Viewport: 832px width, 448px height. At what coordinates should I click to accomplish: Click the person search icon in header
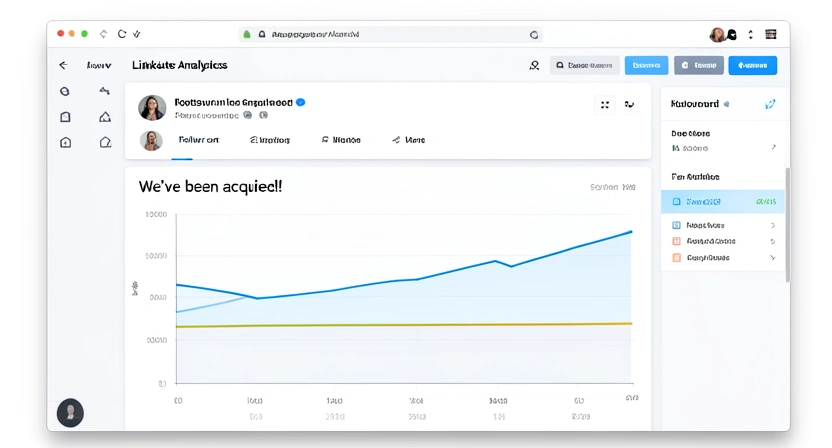[x=534, y=65]
